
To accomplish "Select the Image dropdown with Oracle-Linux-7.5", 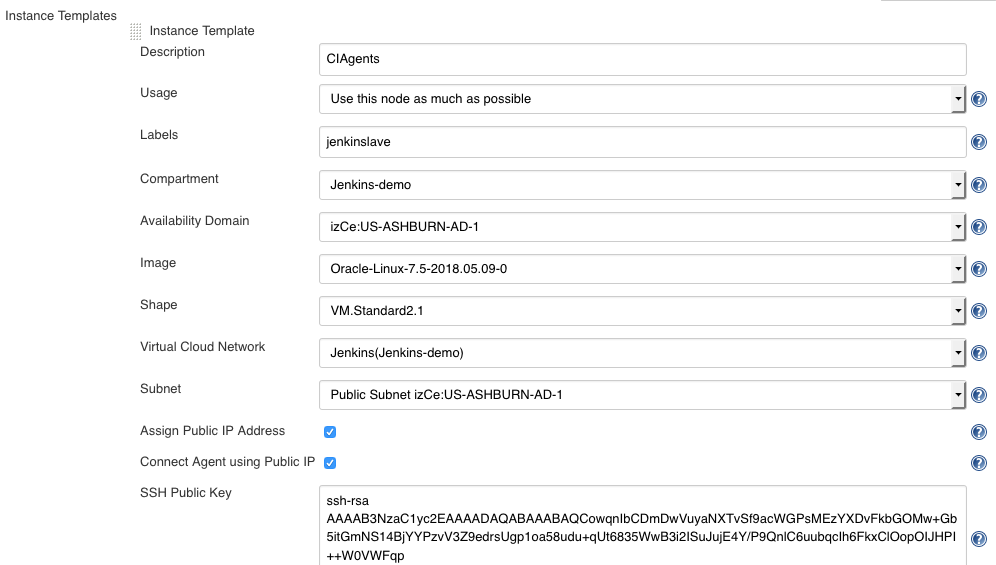I will (641, 269).
